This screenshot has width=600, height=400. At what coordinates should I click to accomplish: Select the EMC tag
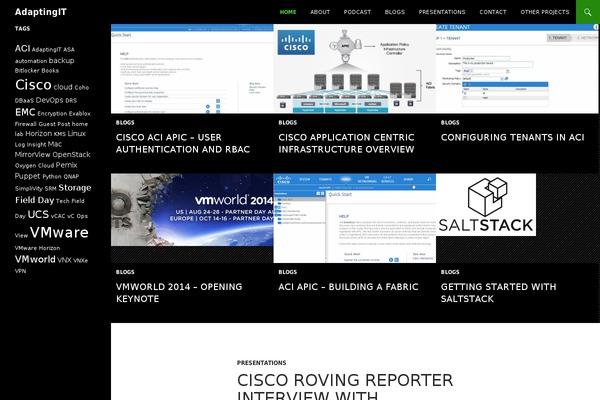click(x=25, y=112)
